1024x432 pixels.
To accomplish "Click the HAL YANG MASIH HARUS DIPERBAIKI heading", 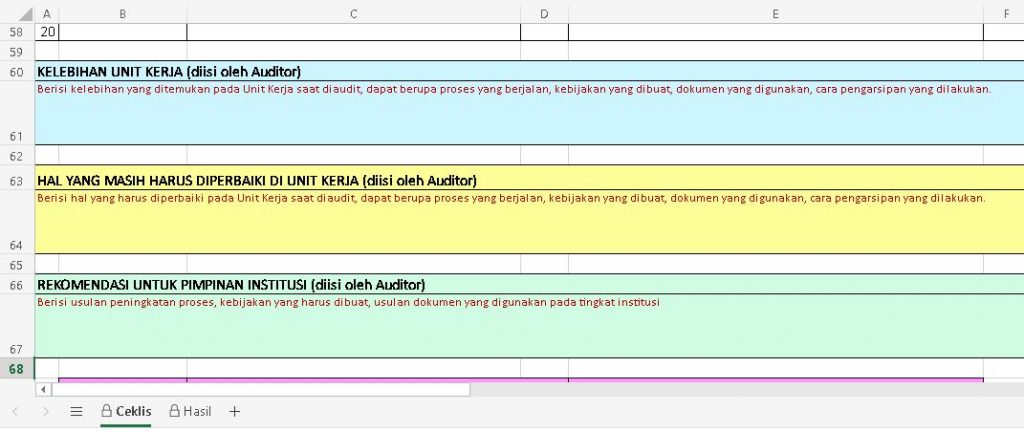I will (256, 181).
